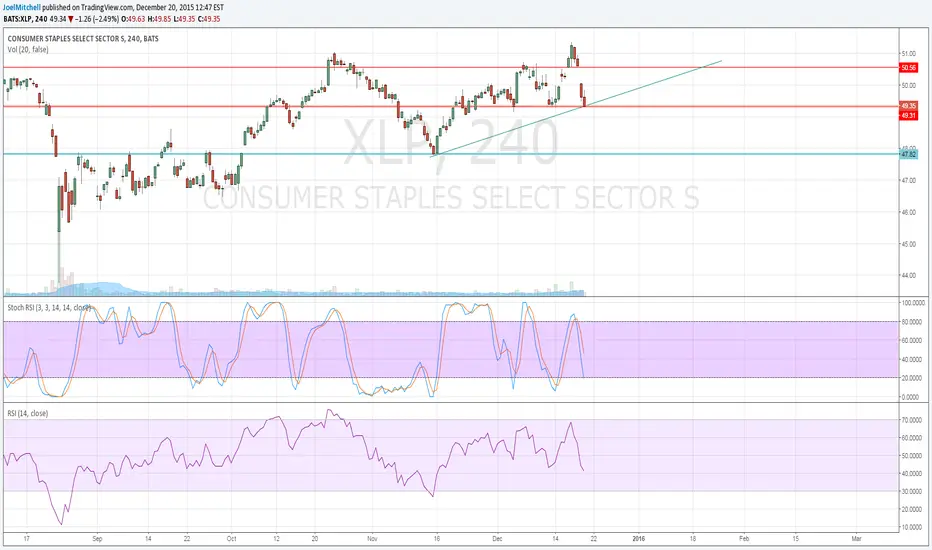Image resolution: width=932 pixels, height=550 pixels.
Task: Click the 80.0000 Stoch RSI scale label
Action: tap(912, 322)
